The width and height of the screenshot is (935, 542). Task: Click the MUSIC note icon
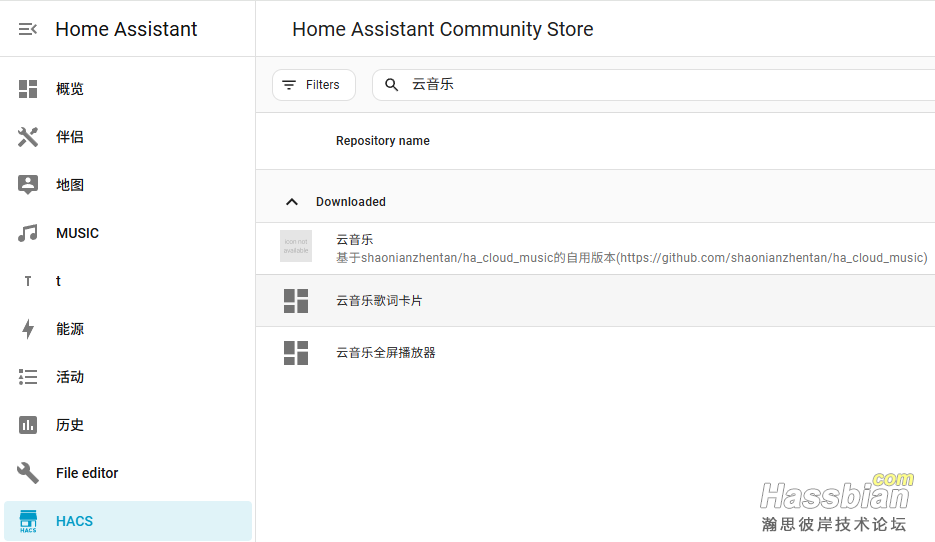(28, 233)
